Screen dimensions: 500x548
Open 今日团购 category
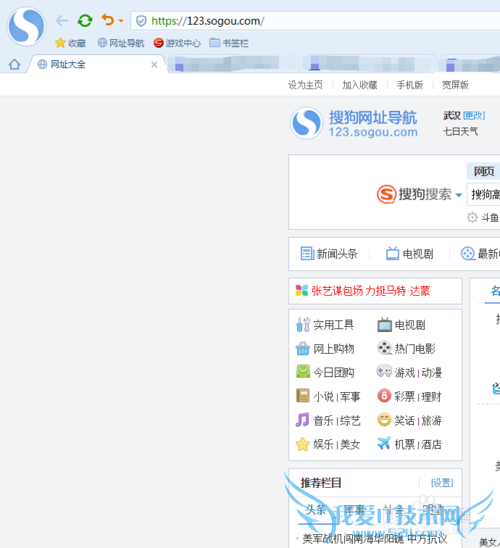tap(325, 372)
